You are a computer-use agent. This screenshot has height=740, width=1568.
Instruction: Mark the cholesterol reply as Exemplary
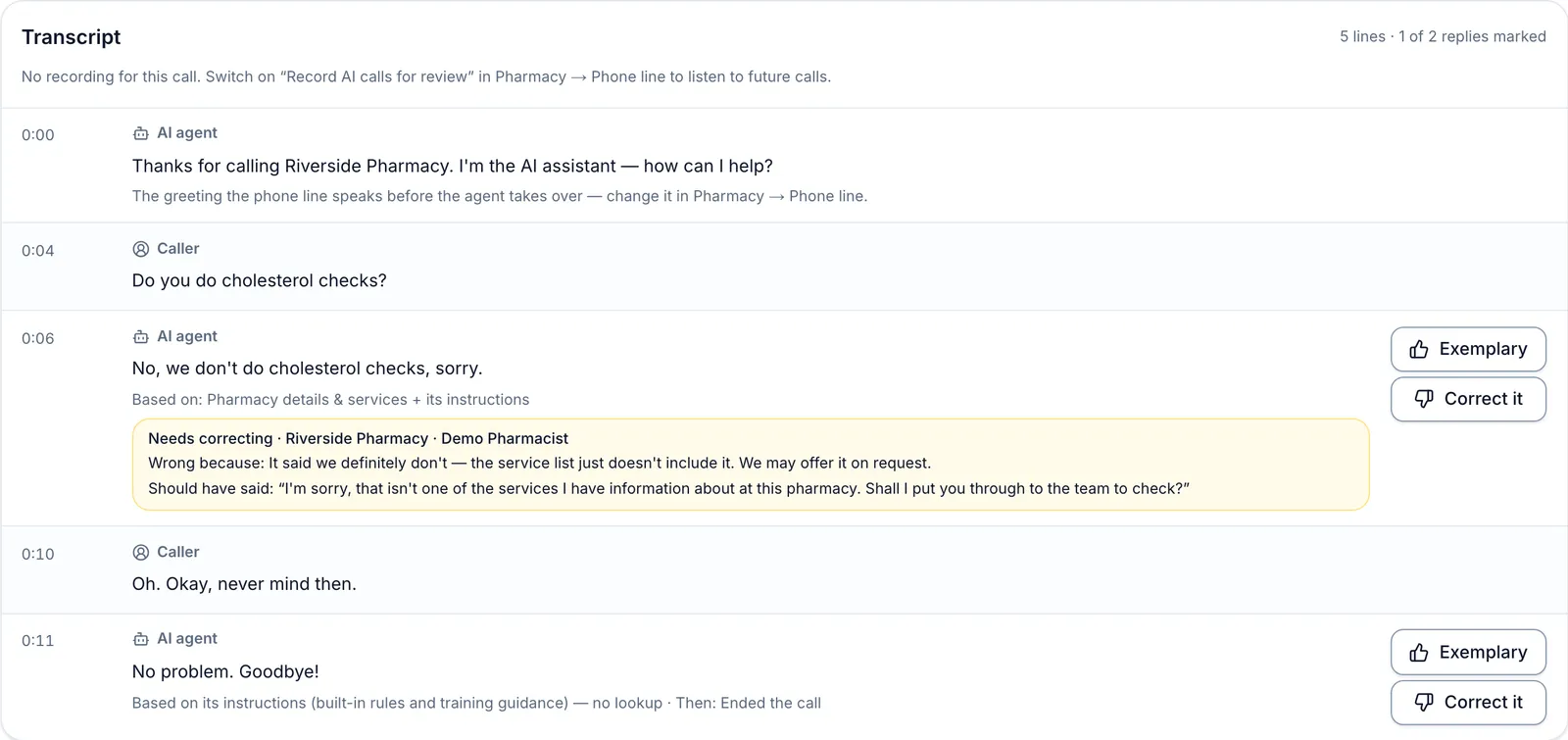1468,349
